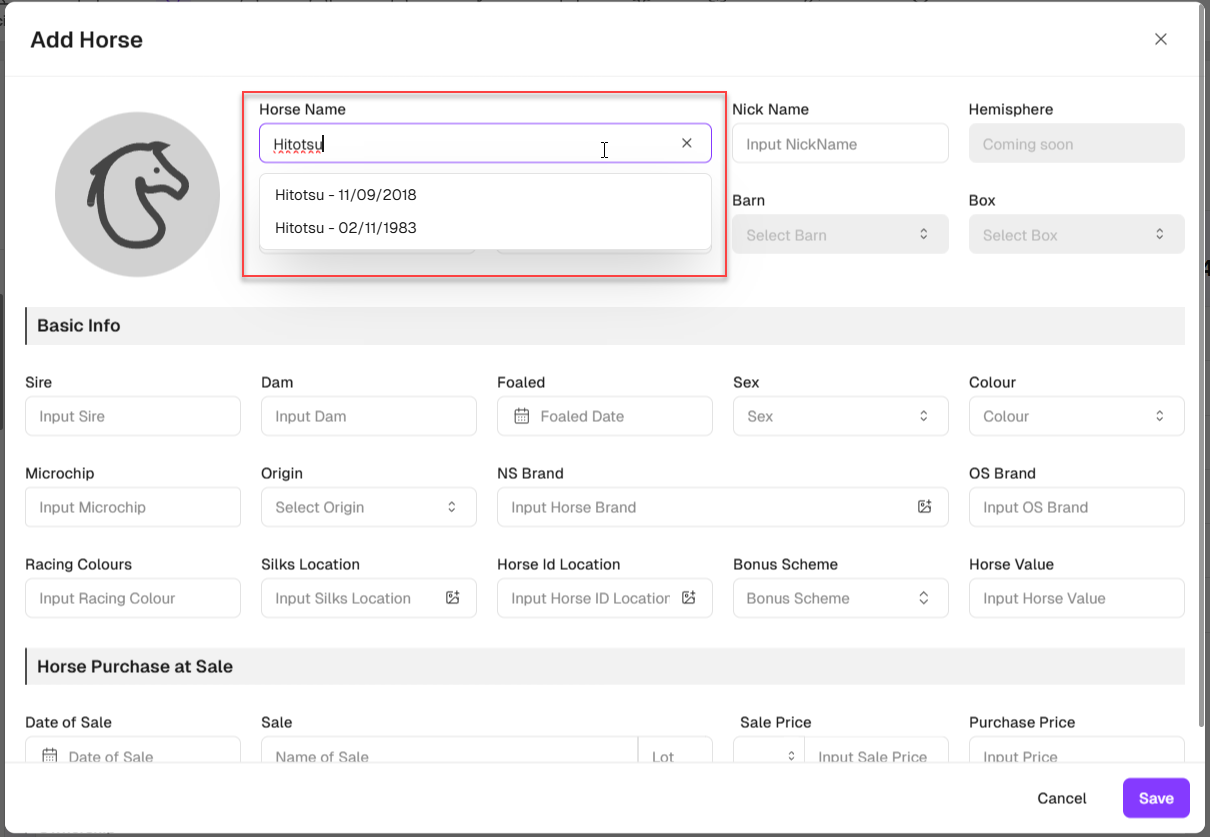This screenshot has width=1210, height=837.
Task: Click the image icon in Horse Id Location
Action: pos(688,598)
